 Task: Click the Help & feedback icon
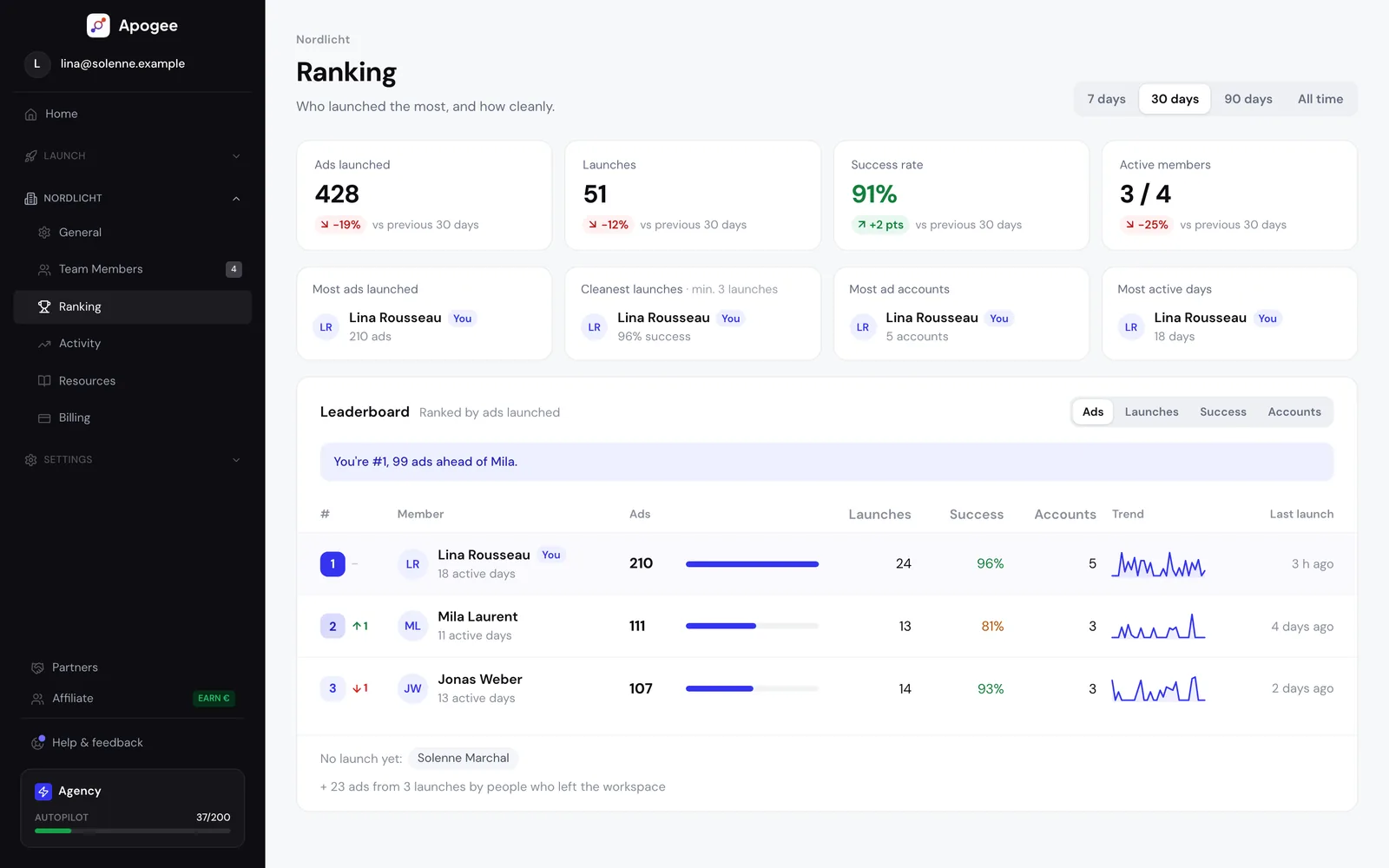[x=37, y=743]
